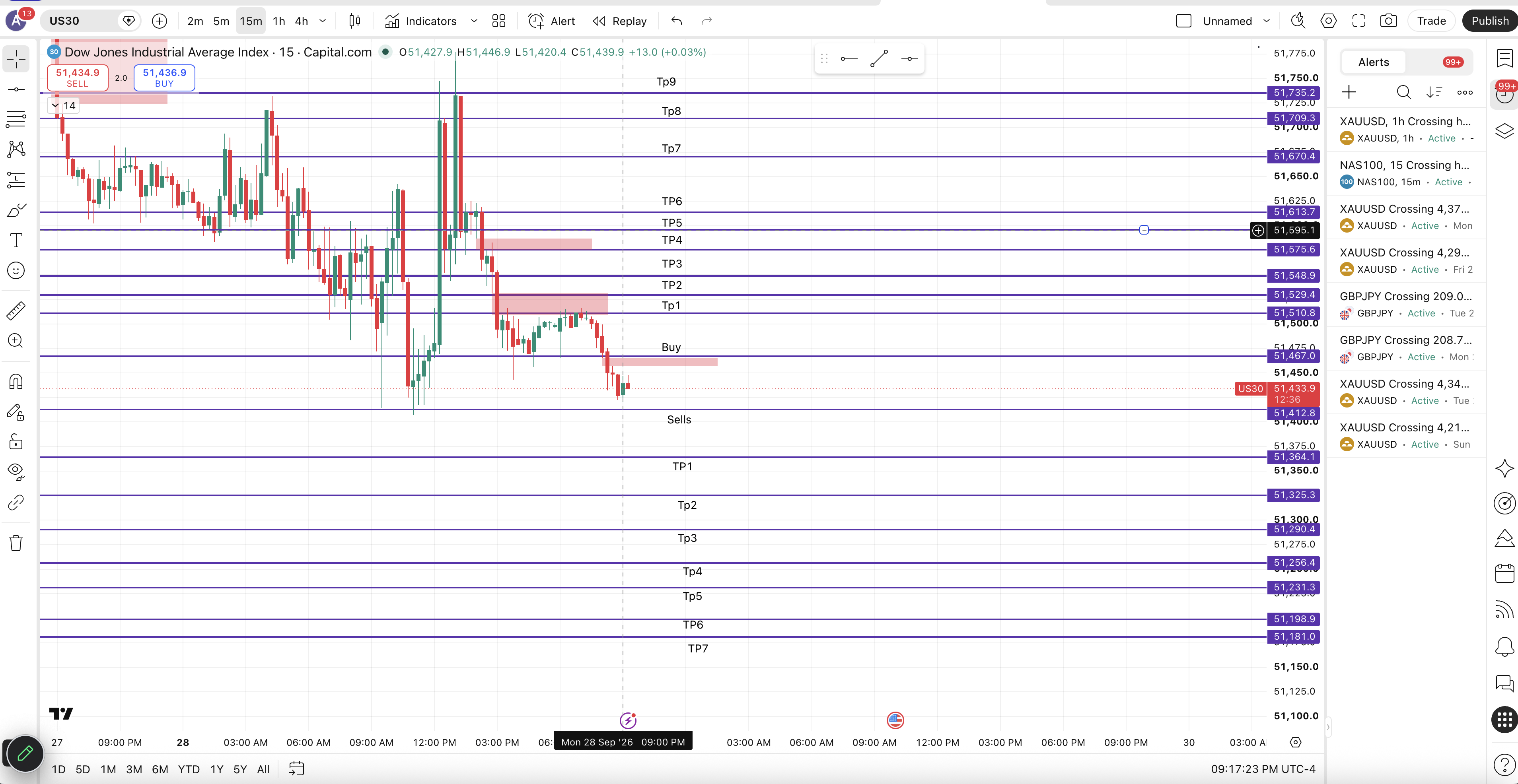1518x784 pixels.
Task: Toggle the Unnamed layout checkbox square
Action: [1183, 21]
